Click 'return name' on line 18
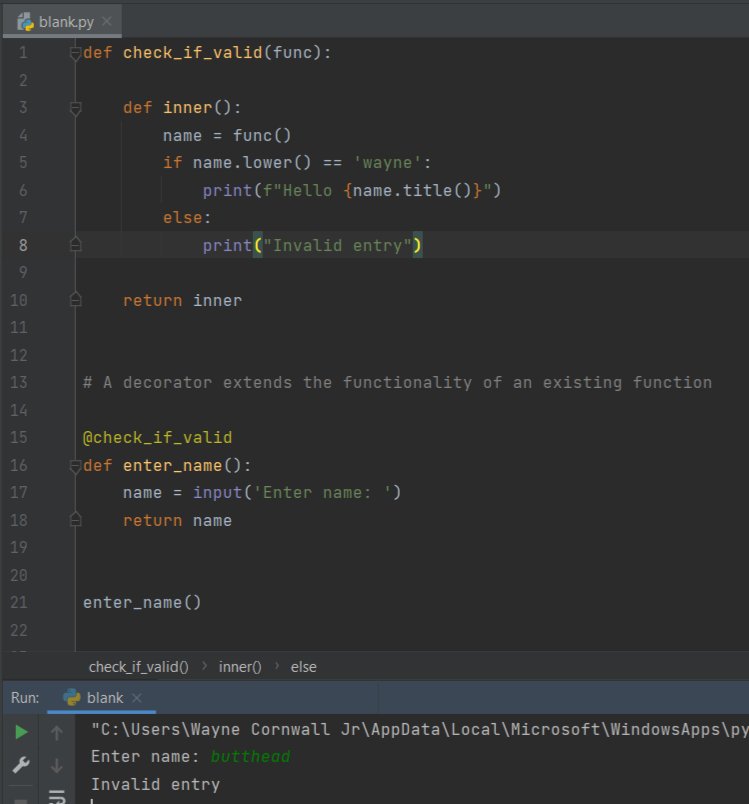This screenshot has width=749, height=804. pos(177,520)
